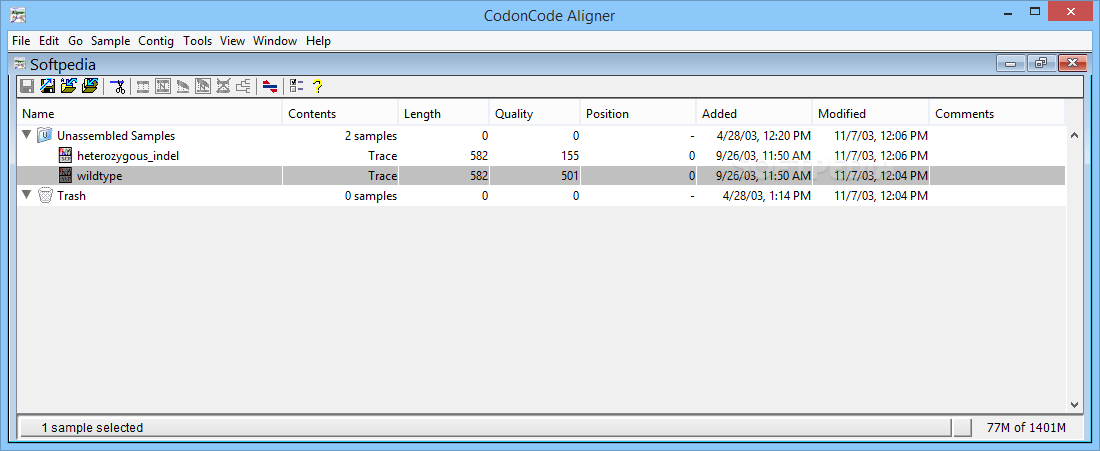Open the View menu
This screenshot has height=451, width=1100.
coord(232,41)
